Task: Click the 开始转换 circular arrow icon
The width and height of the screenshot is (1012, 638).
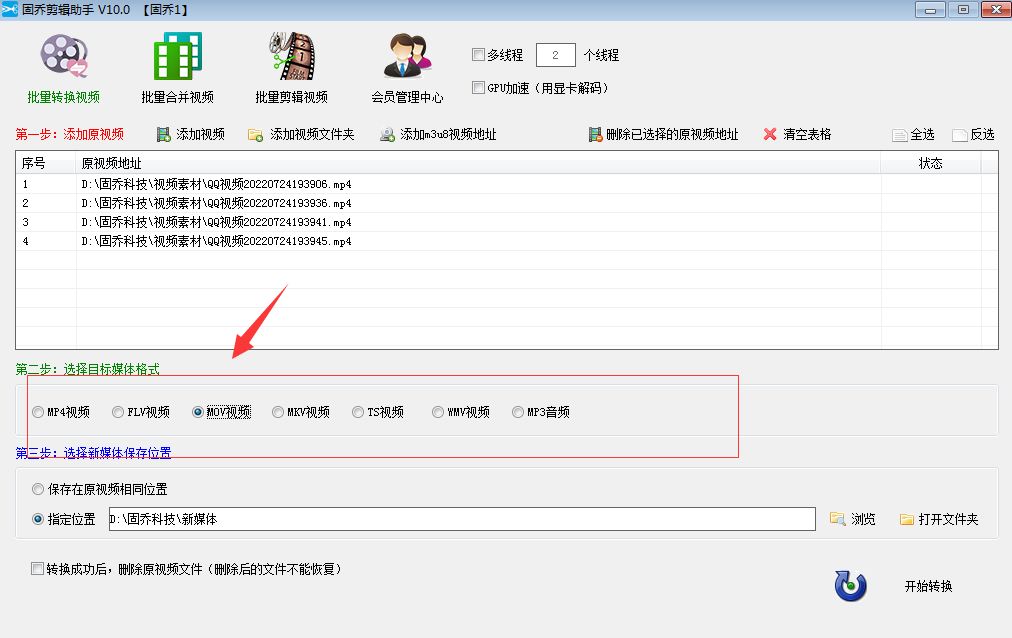Action: tap(850, 586)
